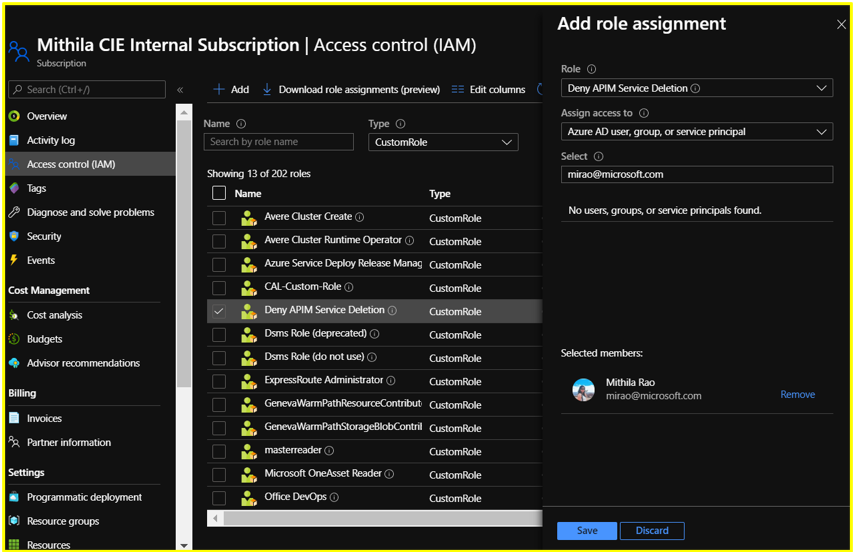Click sidebar scrollbar up arrow
This screenshot has height=555, width=855.
pyautogui.click(x=184, y=113)
